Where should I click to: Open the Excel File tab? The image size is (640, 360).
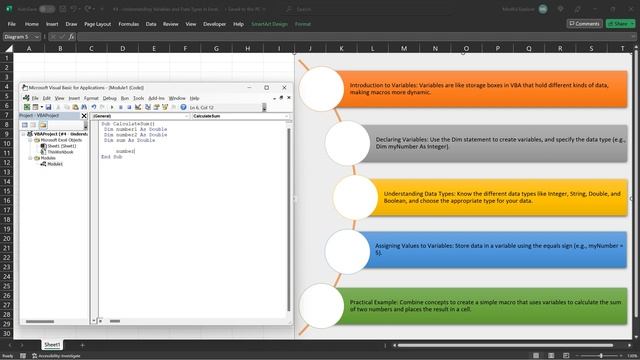coord(11,24)
